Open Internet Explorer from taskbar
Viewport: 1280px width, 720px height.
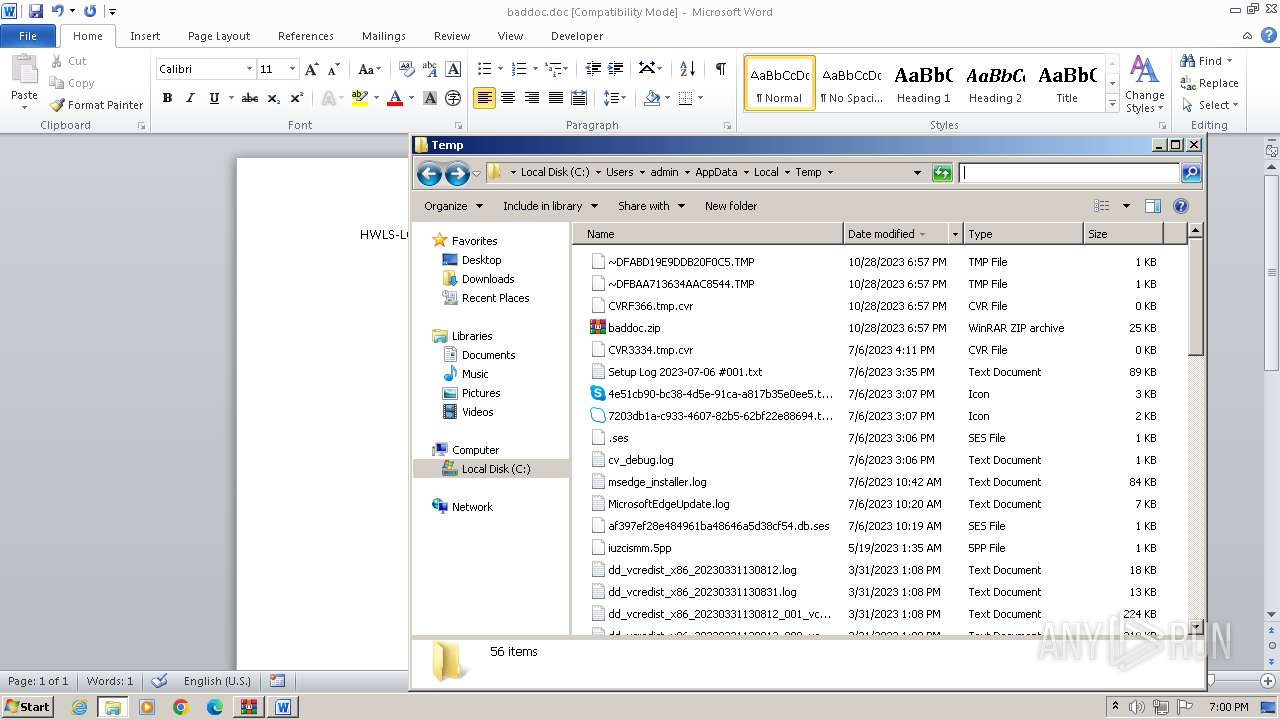point(79,707)
